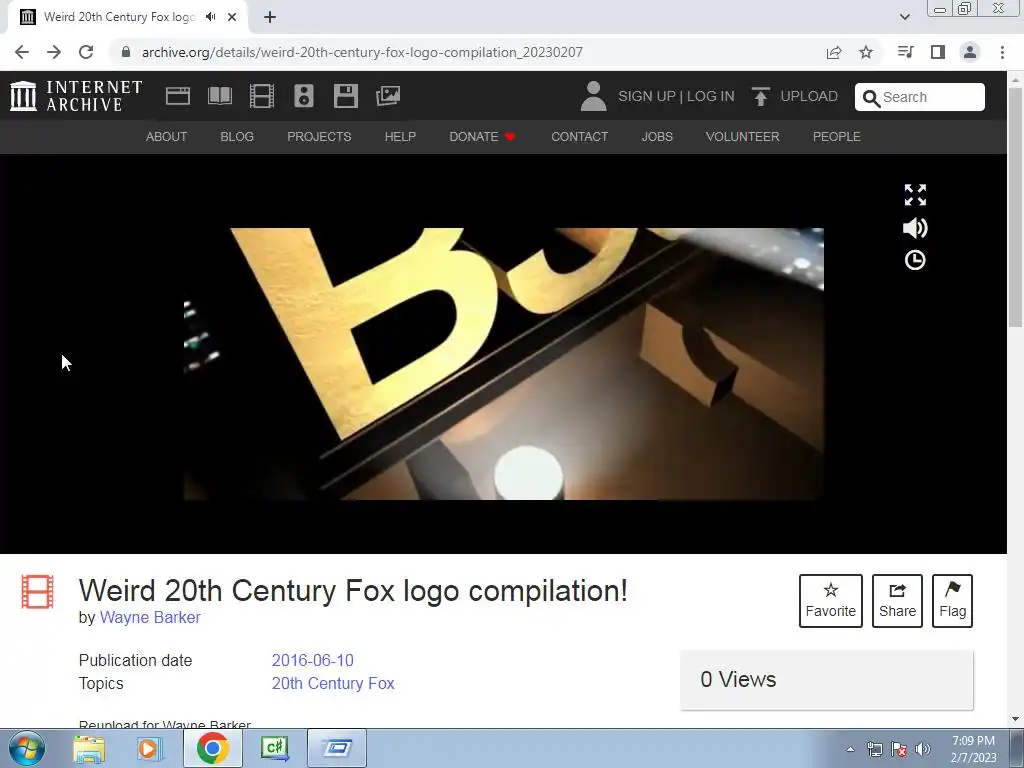Open the CONTACT menu item
The height and width of the screenshot is (768, 1024).
pyautogui.click(x=579, y=136)
